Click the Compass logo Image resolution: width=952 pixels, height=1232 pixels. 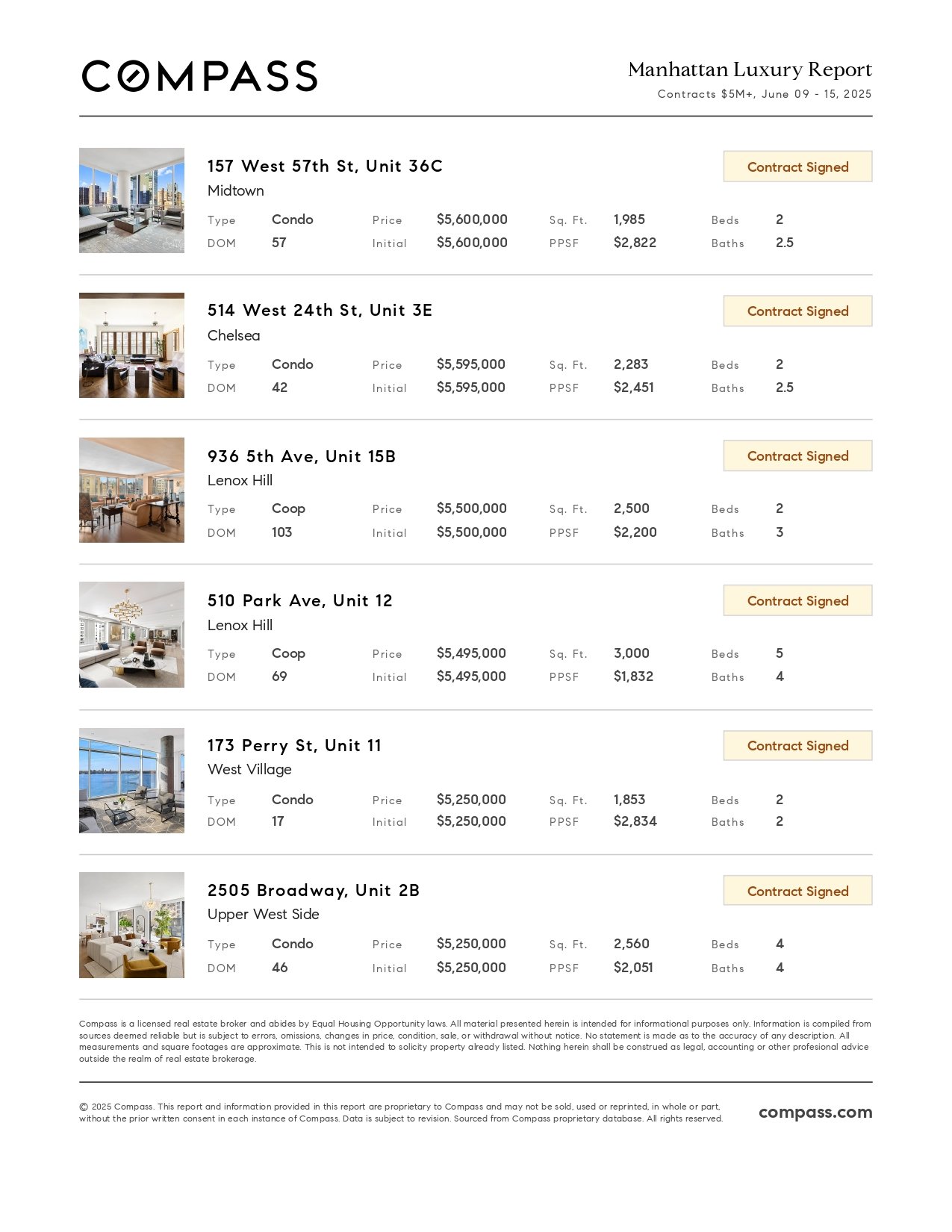click(x=199, y=76)
